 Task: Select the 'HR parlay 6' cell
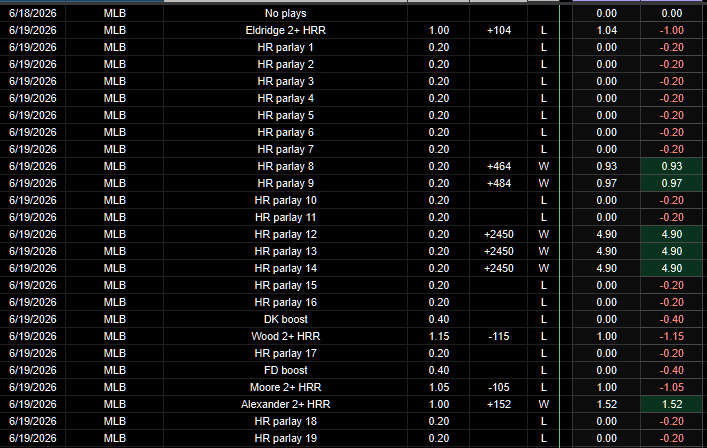[285, 133]
